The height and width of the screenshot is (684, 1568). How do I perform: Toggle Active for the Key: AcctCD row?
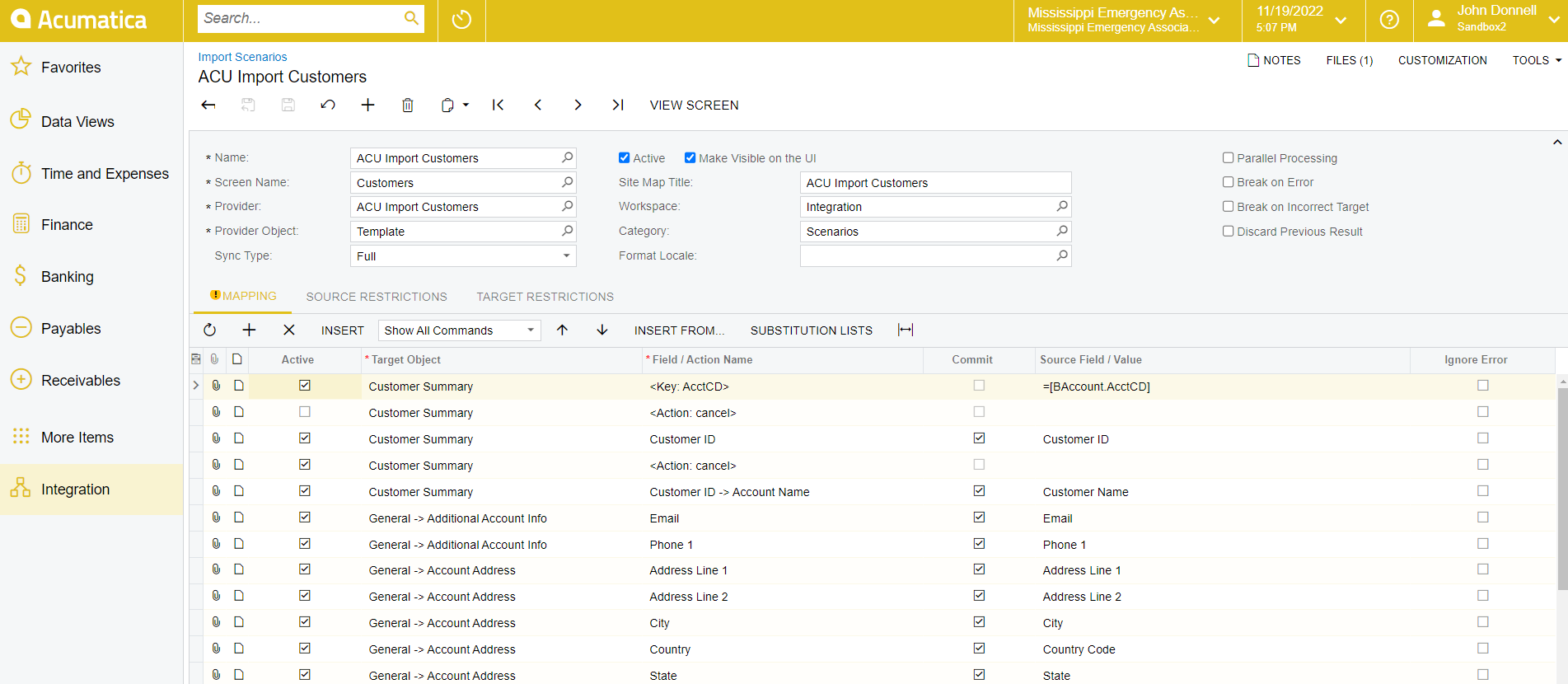tap(305, 385)
